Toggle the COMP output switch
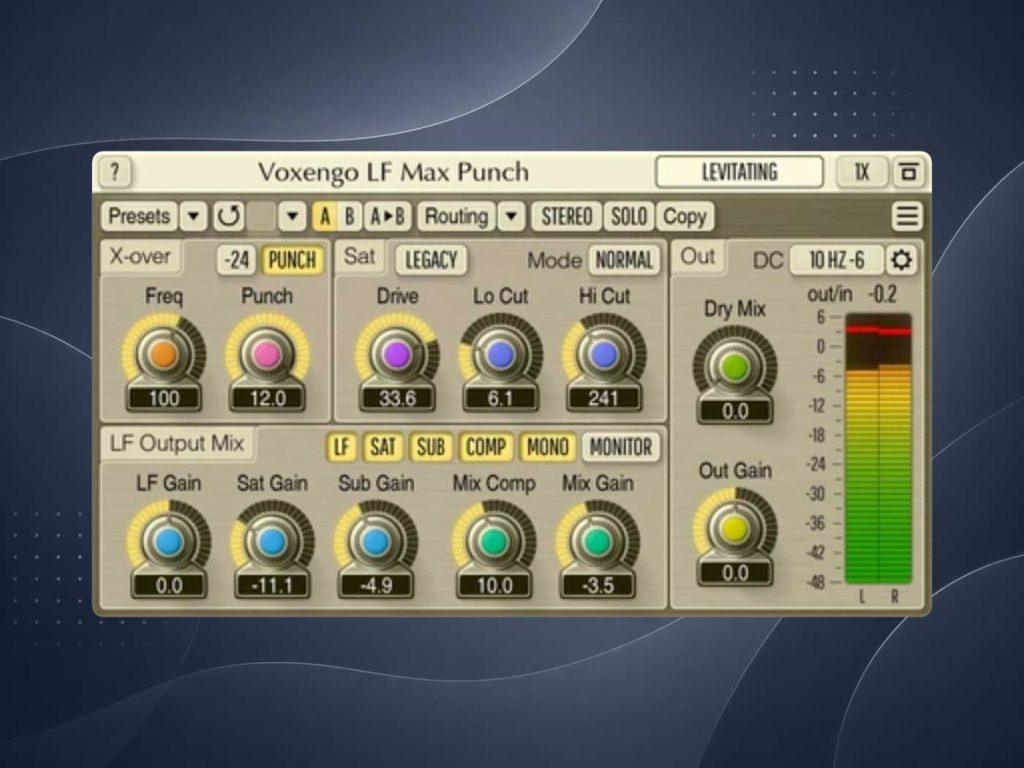This screenshot has height=768, width=1024. pos(485,447)
